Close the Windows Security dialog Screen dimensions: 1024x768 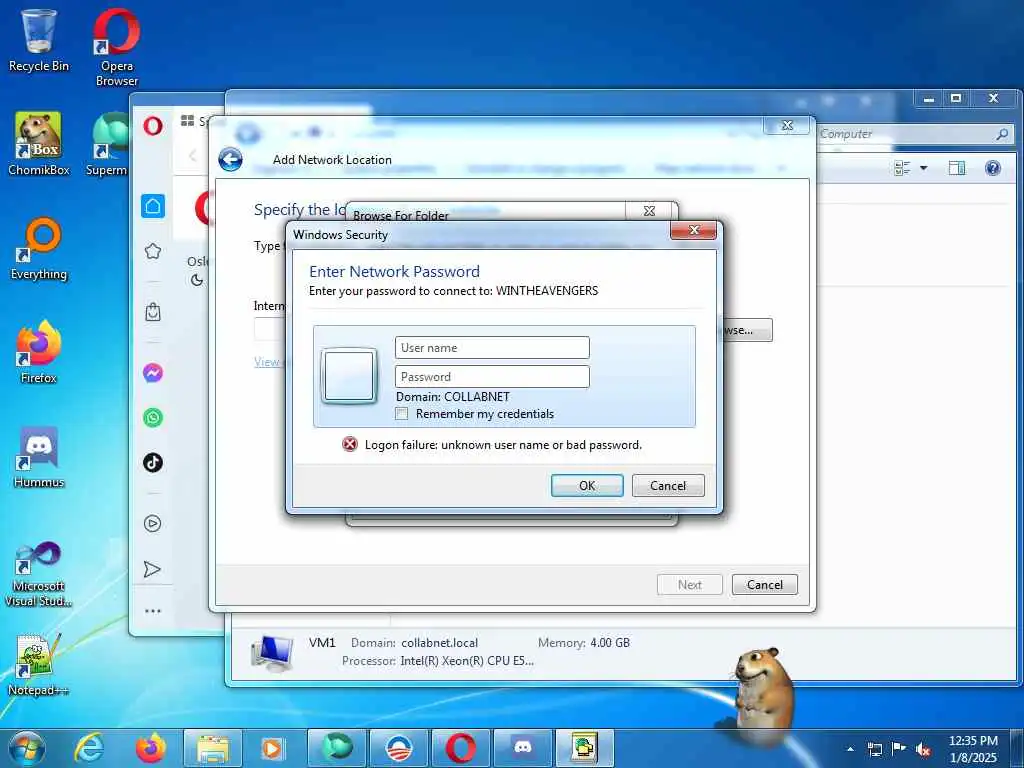tap(694, 230)
